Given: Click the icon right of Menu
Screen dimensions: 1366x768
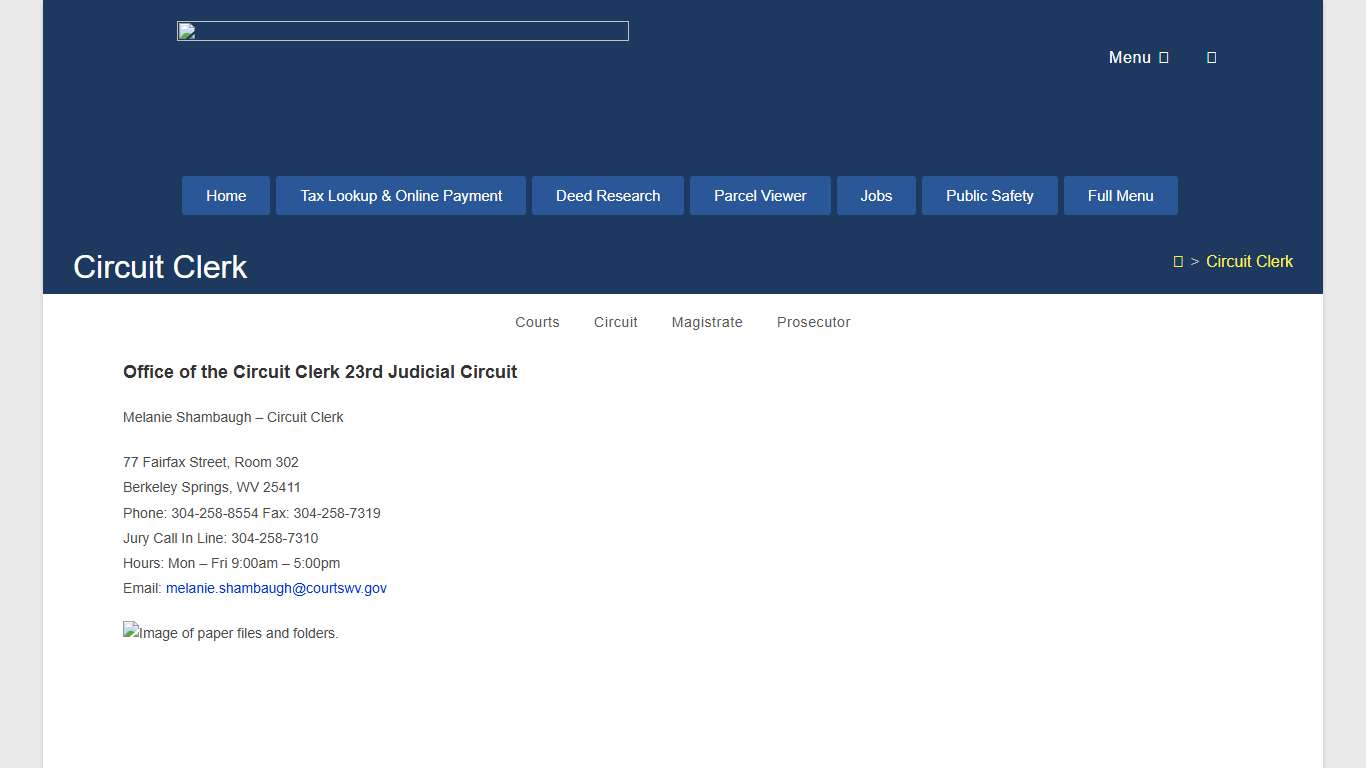Looking at the screenshot, I should tap(1211, 58).
